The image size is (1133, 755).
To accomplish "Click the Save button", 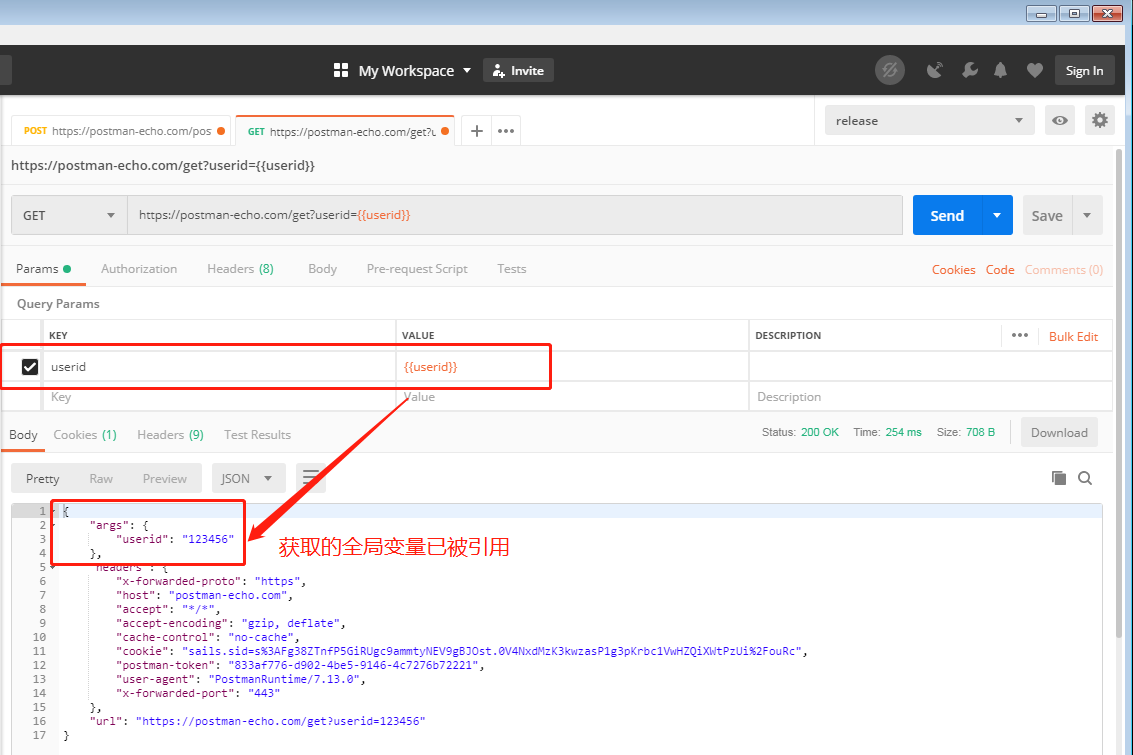I will coord(1046,215).
